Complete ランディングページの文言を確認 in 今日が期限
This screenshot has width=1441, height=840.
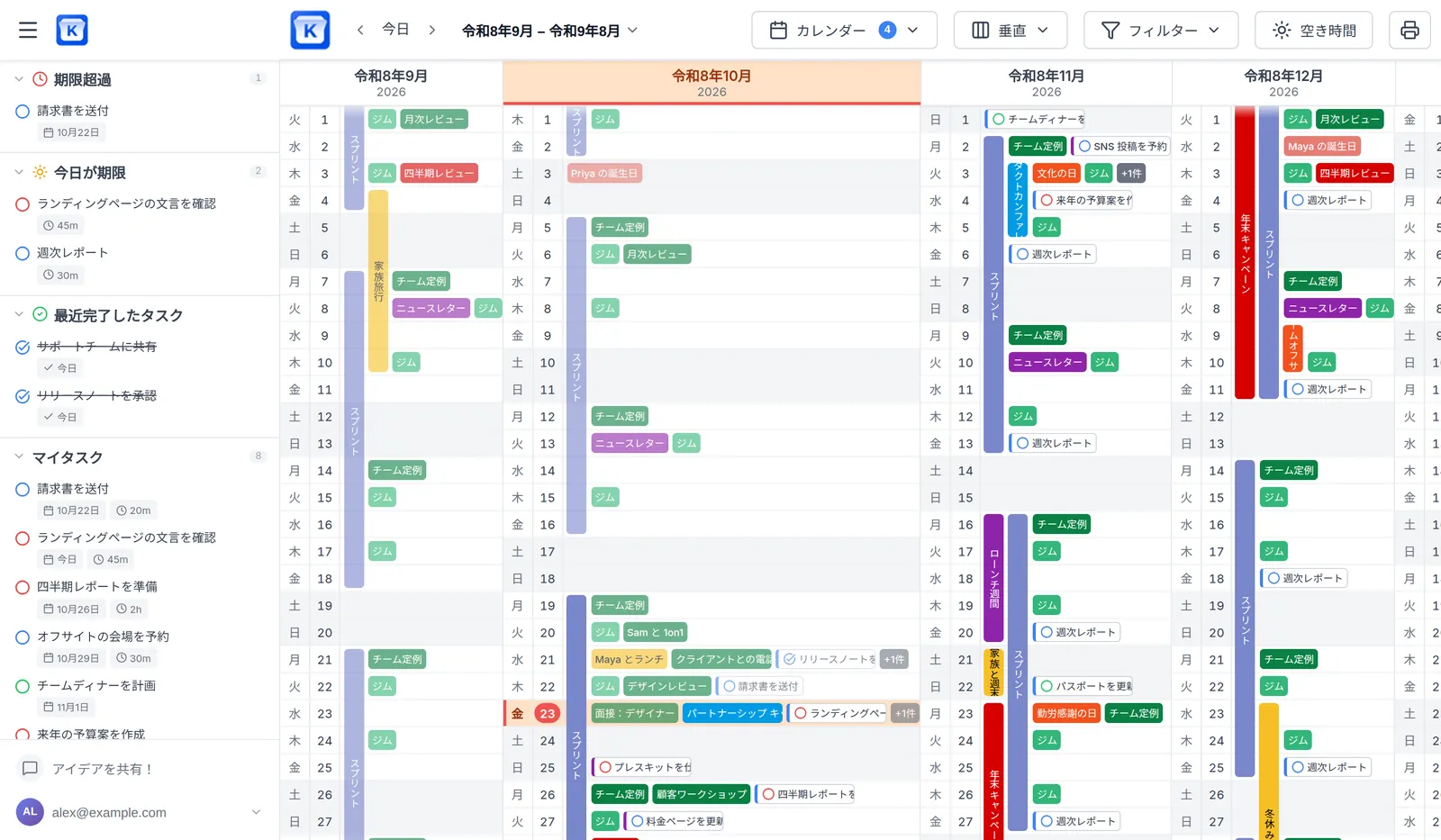[x=23, y=204]
